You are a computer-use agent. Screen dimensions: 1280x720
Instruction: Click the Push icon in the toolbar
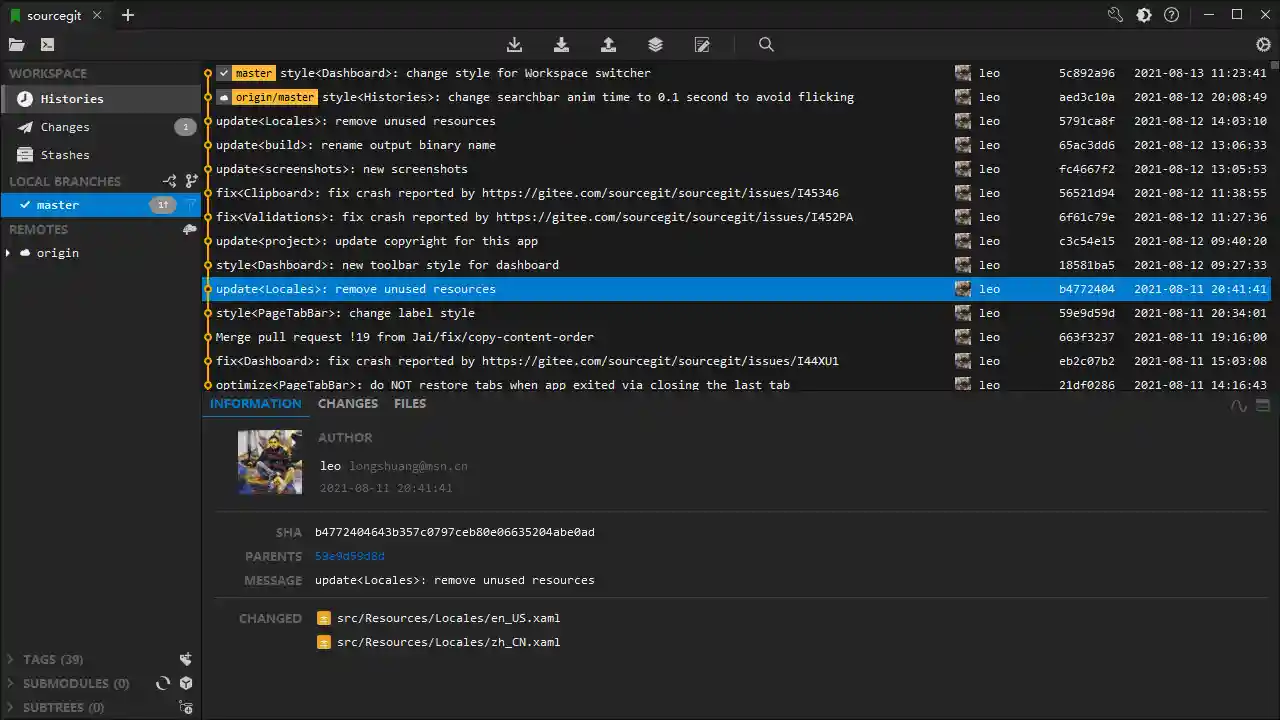(x=608, y=45)
